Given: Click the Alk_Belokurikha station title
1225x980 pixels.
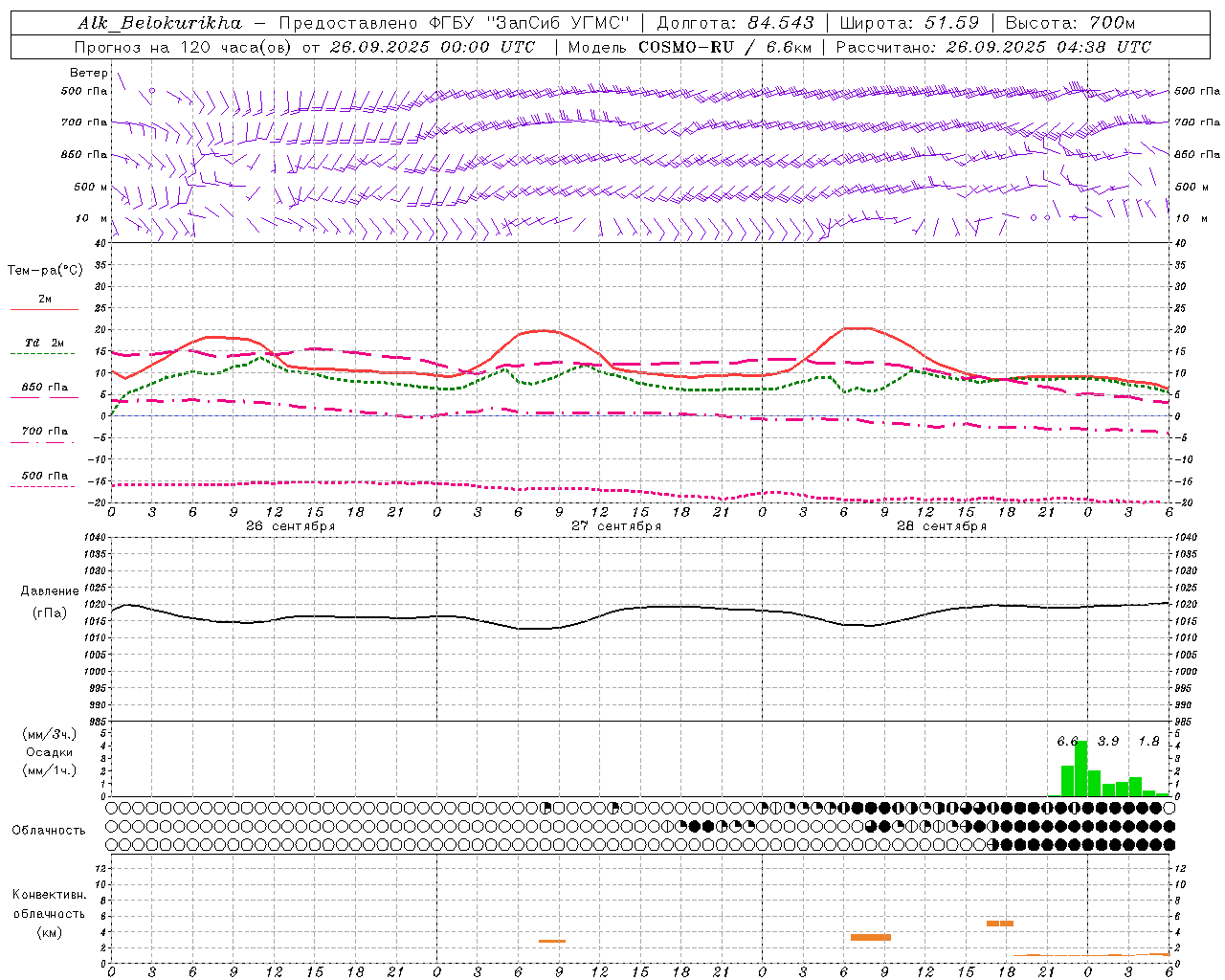Looking at the screenshot, I should point(160,23).
